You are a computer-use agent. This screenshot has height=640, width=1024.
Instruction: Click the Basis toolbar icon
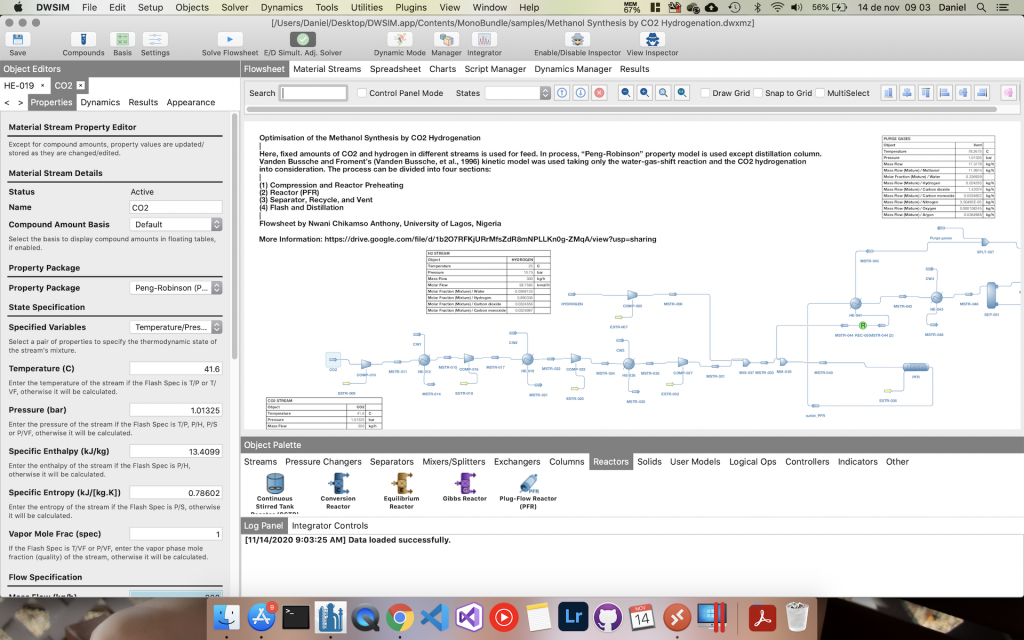point(121,41)
